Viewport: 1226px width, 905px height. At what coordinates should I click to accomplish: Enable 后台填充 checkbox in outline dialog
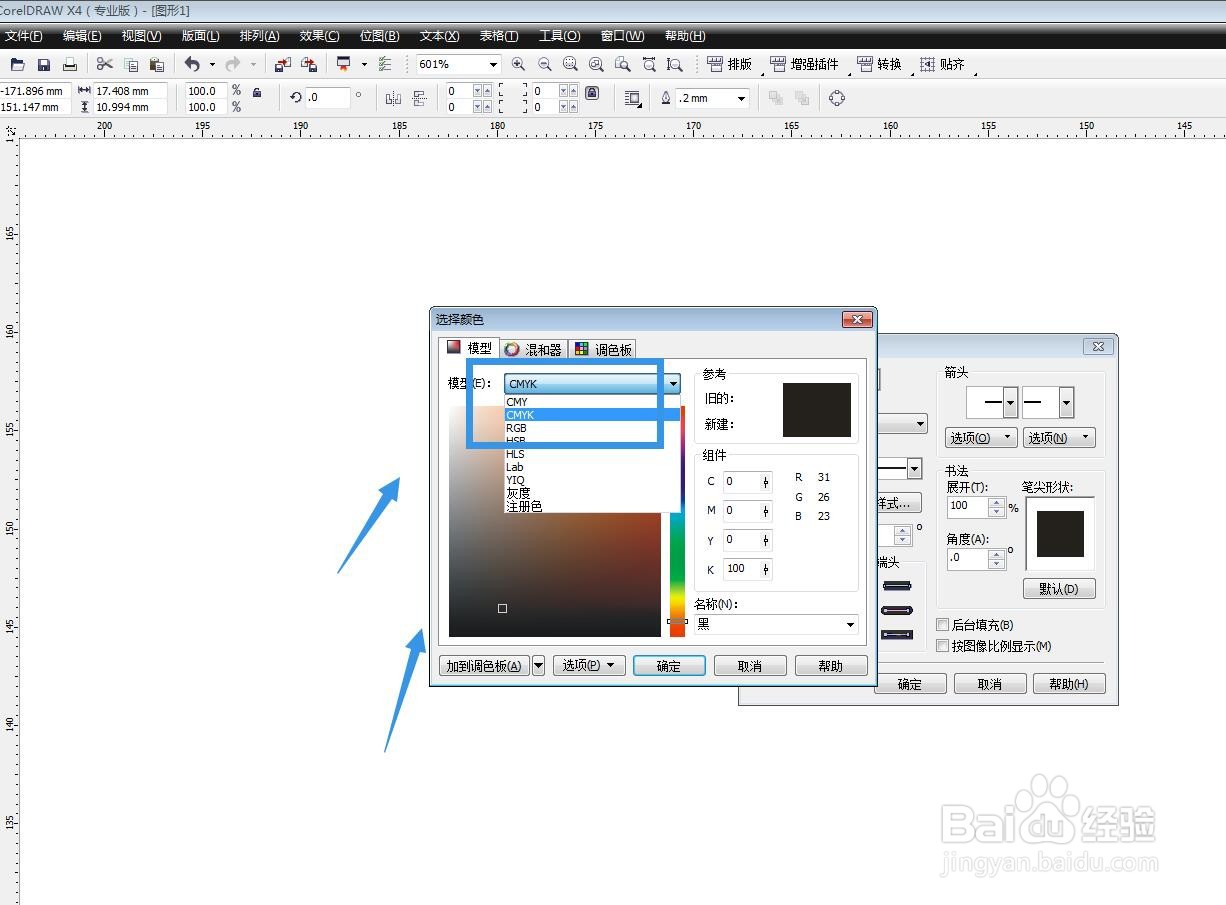click(x=942, y=625)
